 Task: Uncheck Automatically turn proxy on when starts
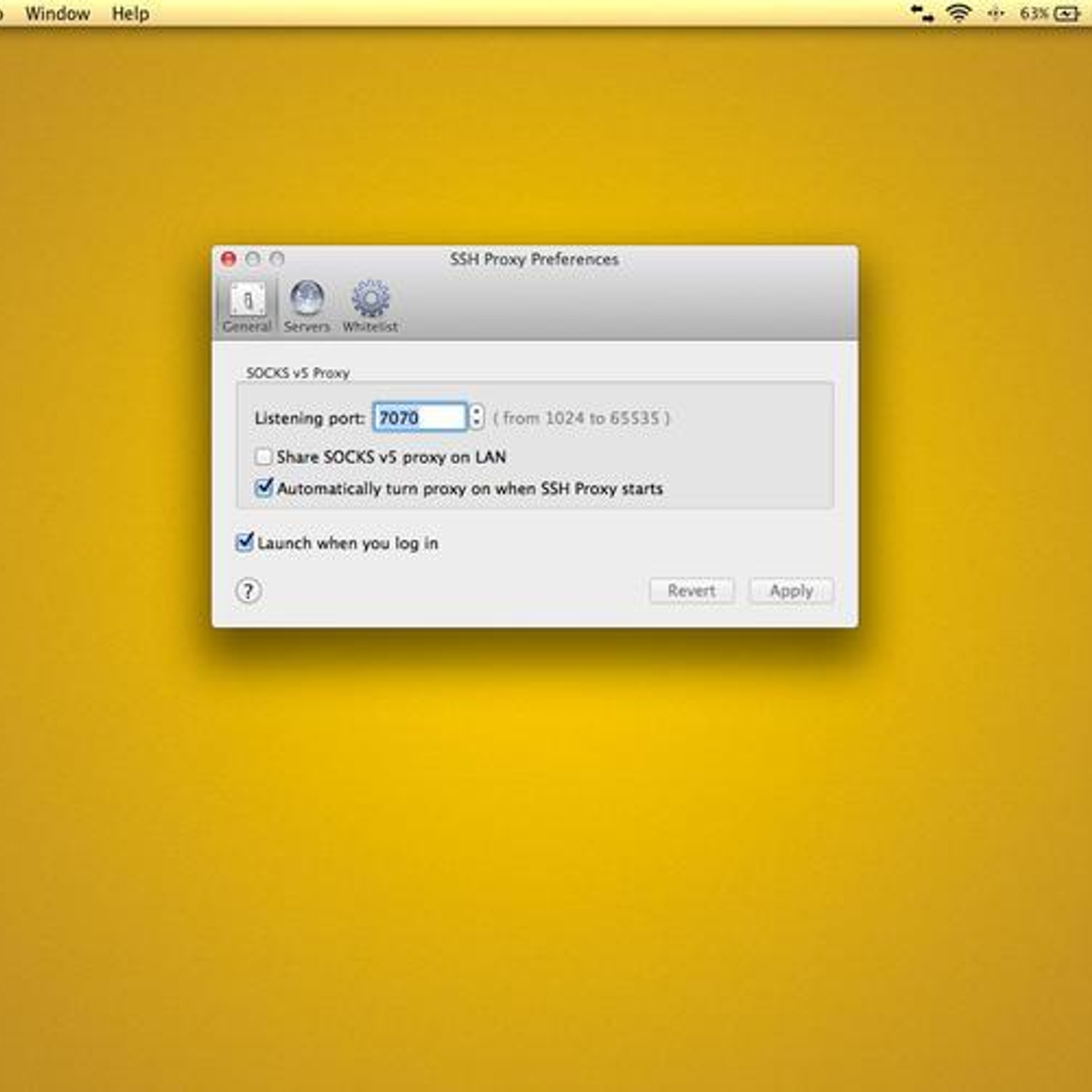pyautogui.click(x=264, y=488)
